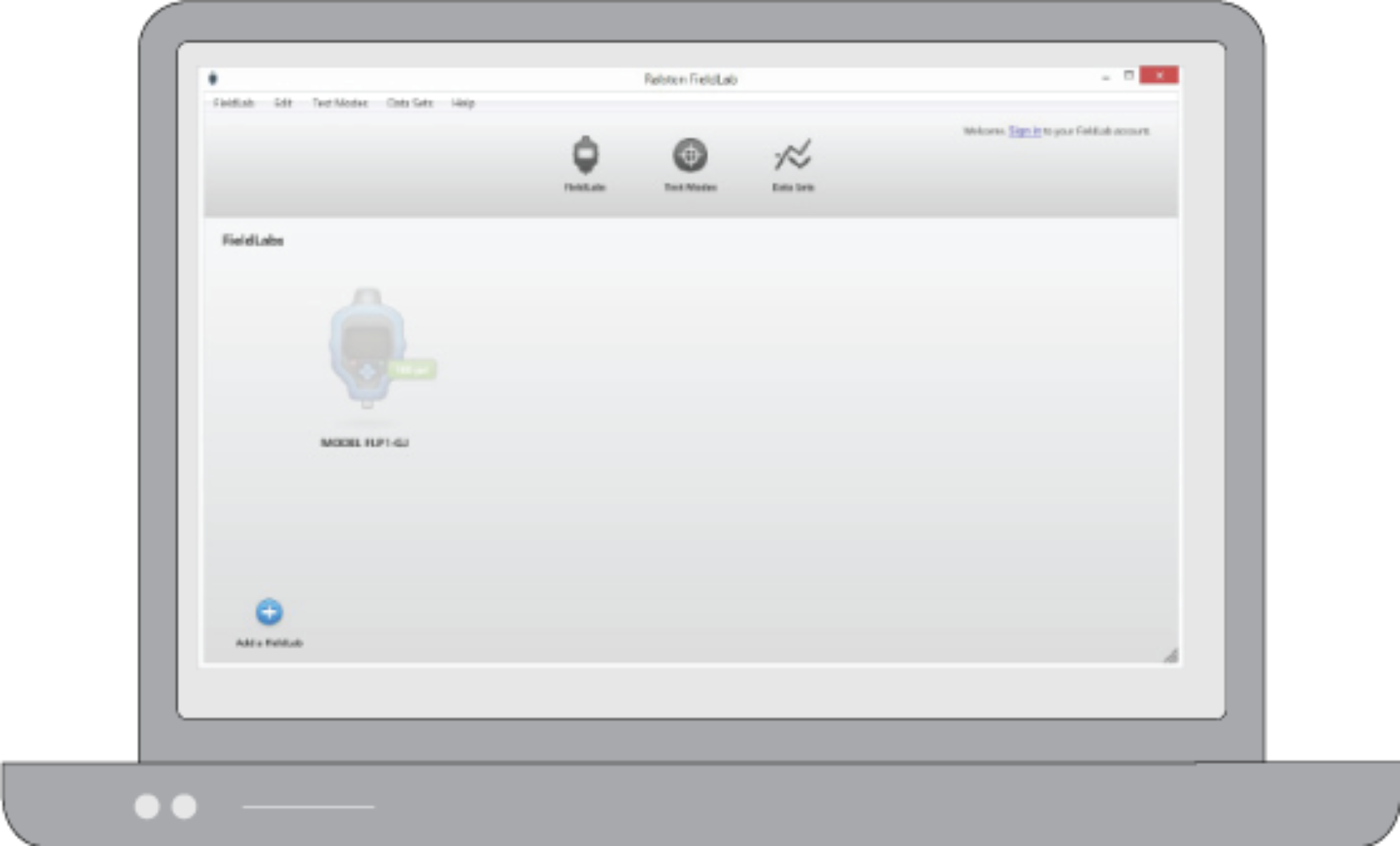The width and height of the screenshot is (1400, 846).
Task: Open the Edit menu
Action: click(283, 103)
